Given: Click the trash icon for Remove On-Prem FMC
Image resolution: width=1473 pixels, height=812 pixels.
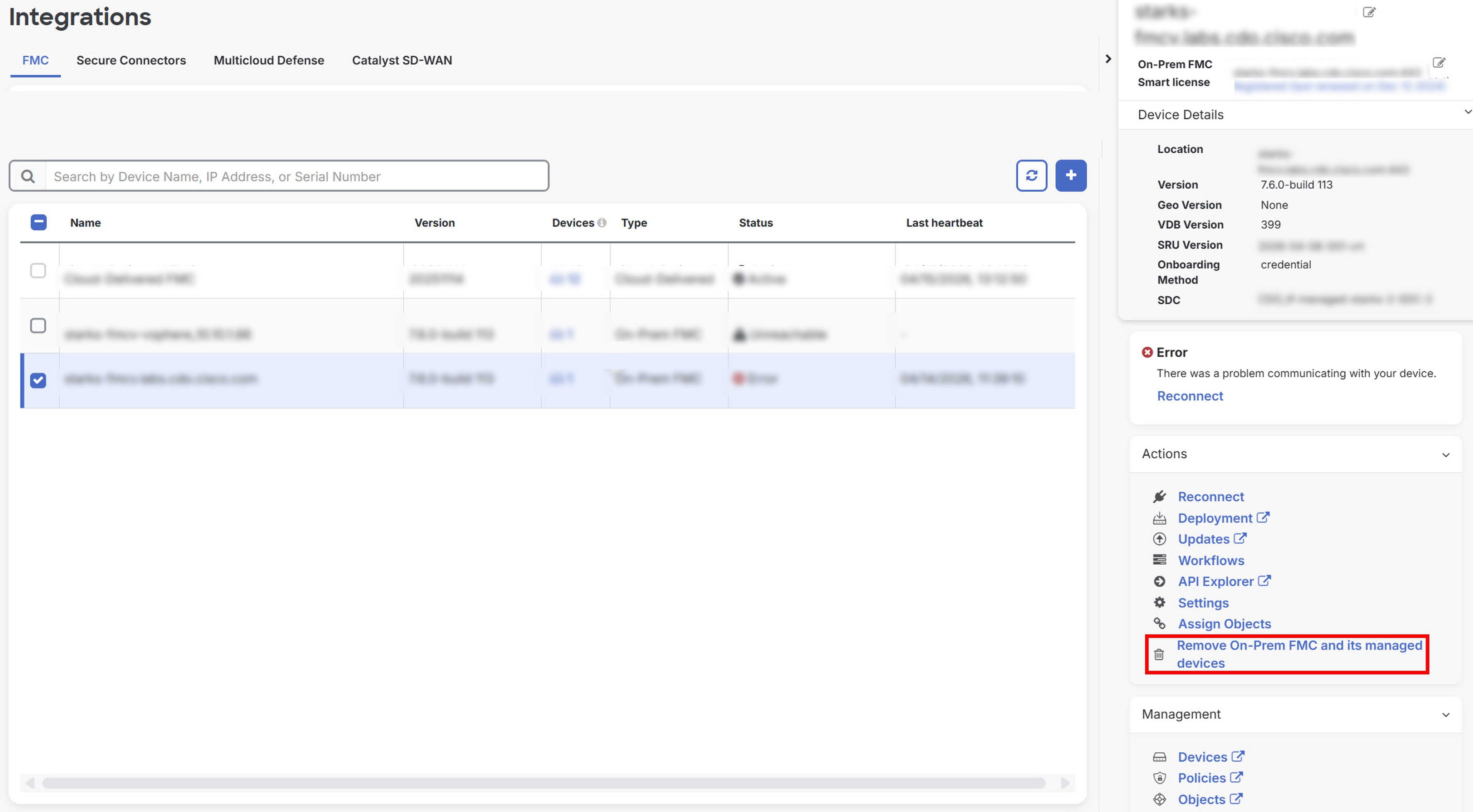Looking at the screenshot, I should pos(1159,654).
